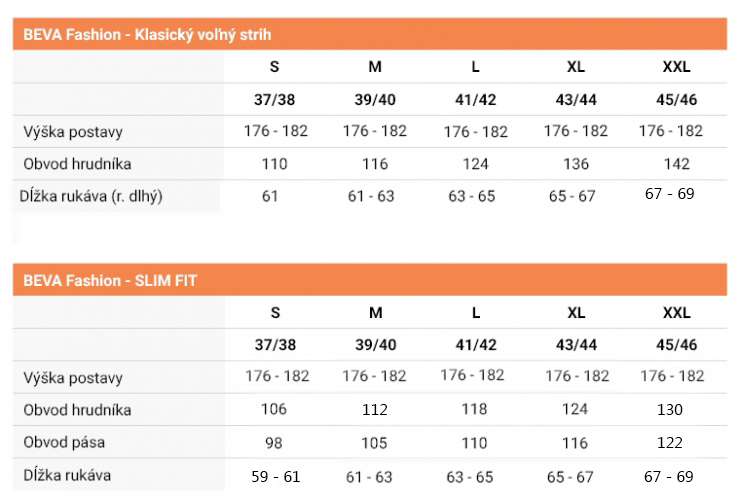Click the waist value 98 for S

(273, 442)
